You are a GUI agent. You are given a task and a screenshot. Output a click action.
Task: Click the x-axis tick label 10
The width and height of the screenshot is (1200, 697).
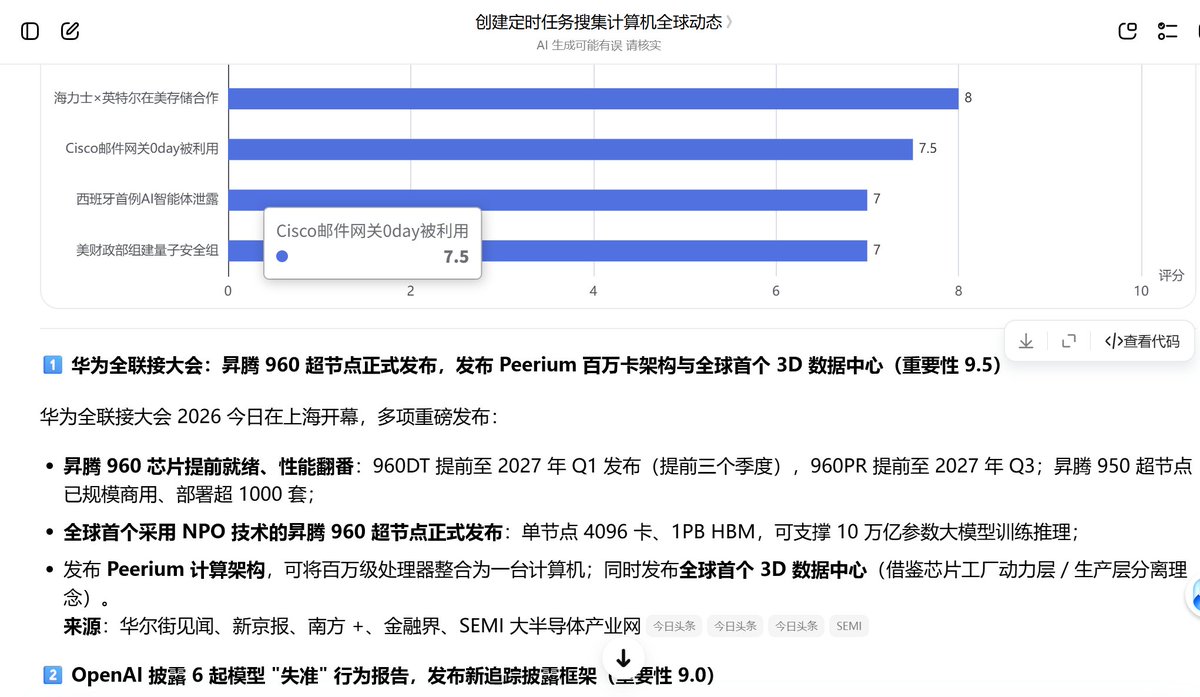[1141, 291]
